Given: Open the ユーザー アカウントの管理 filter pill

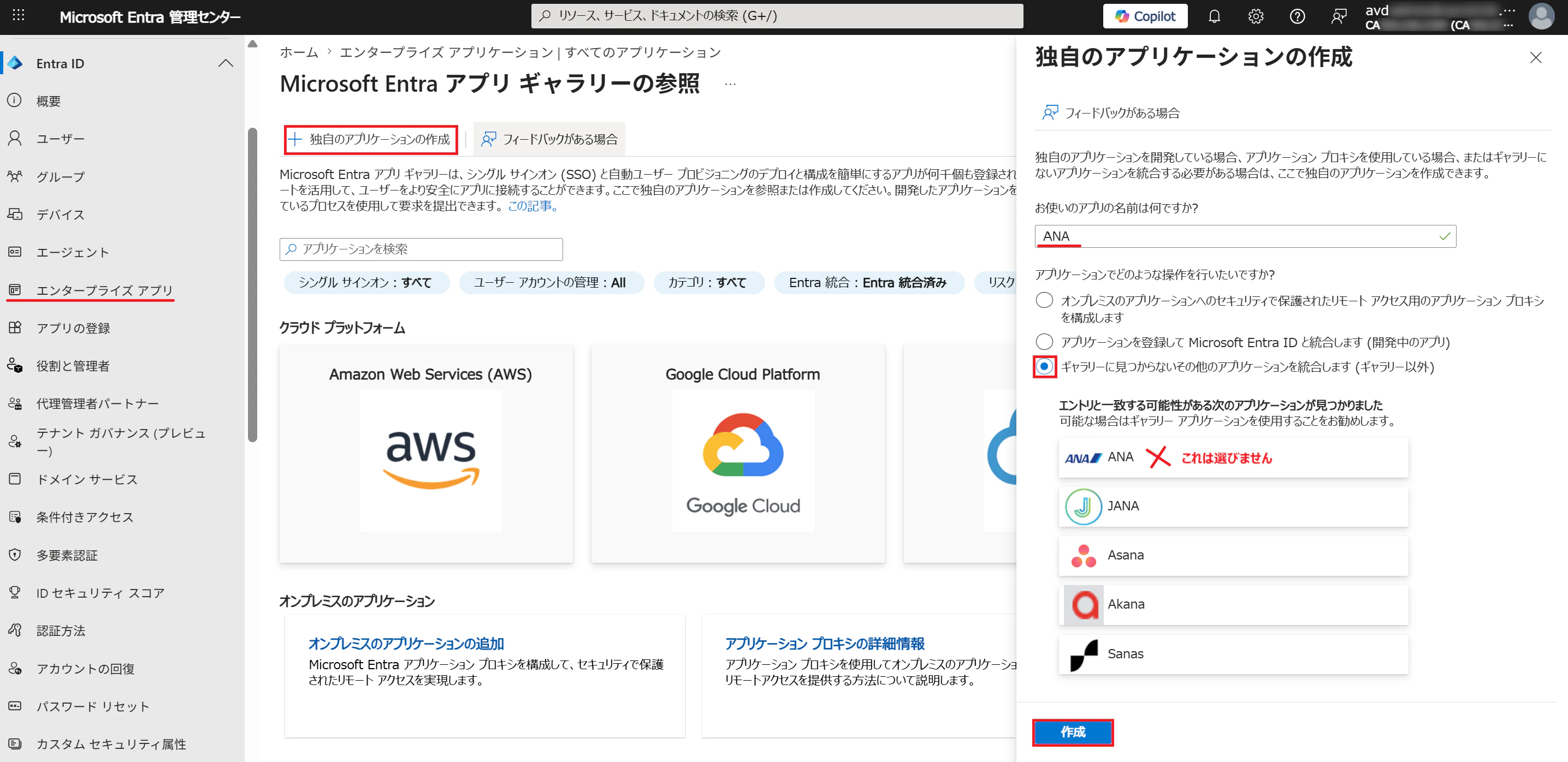Looking at the screenshot, I should (551, 283).
